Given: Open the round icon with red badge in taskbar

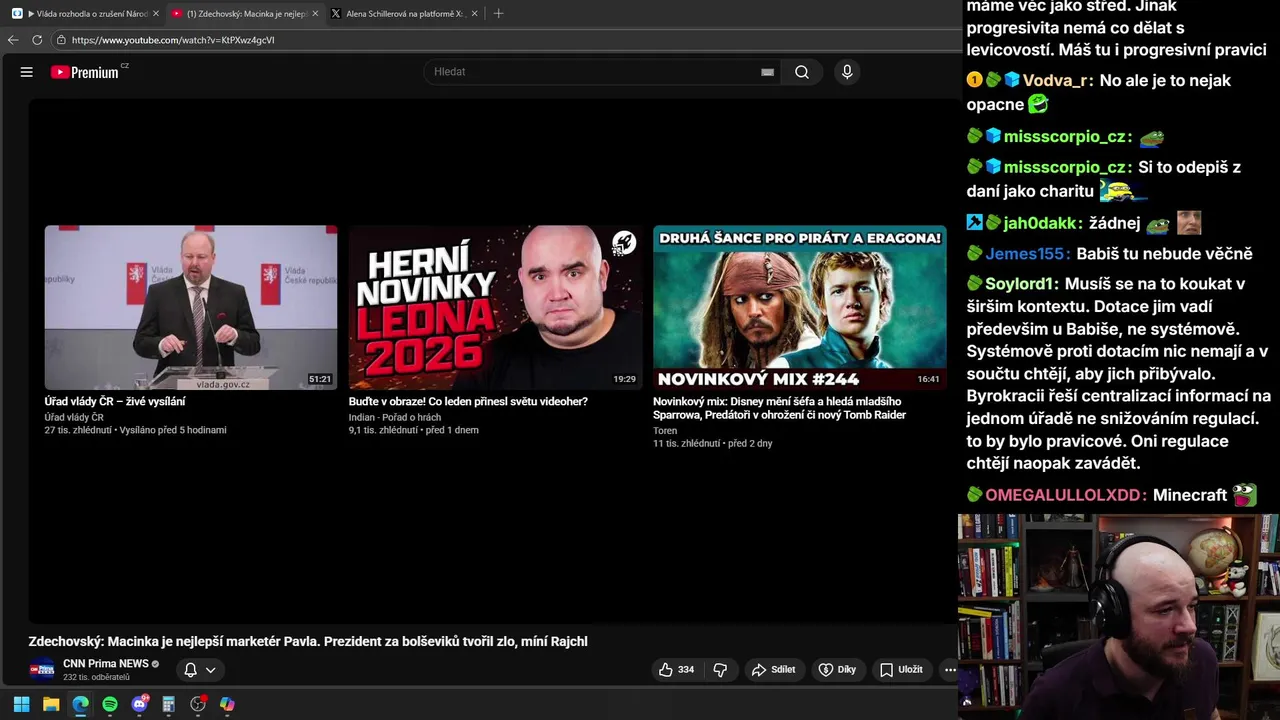Looking at the screenshot, I should click(x=198, y=704).
